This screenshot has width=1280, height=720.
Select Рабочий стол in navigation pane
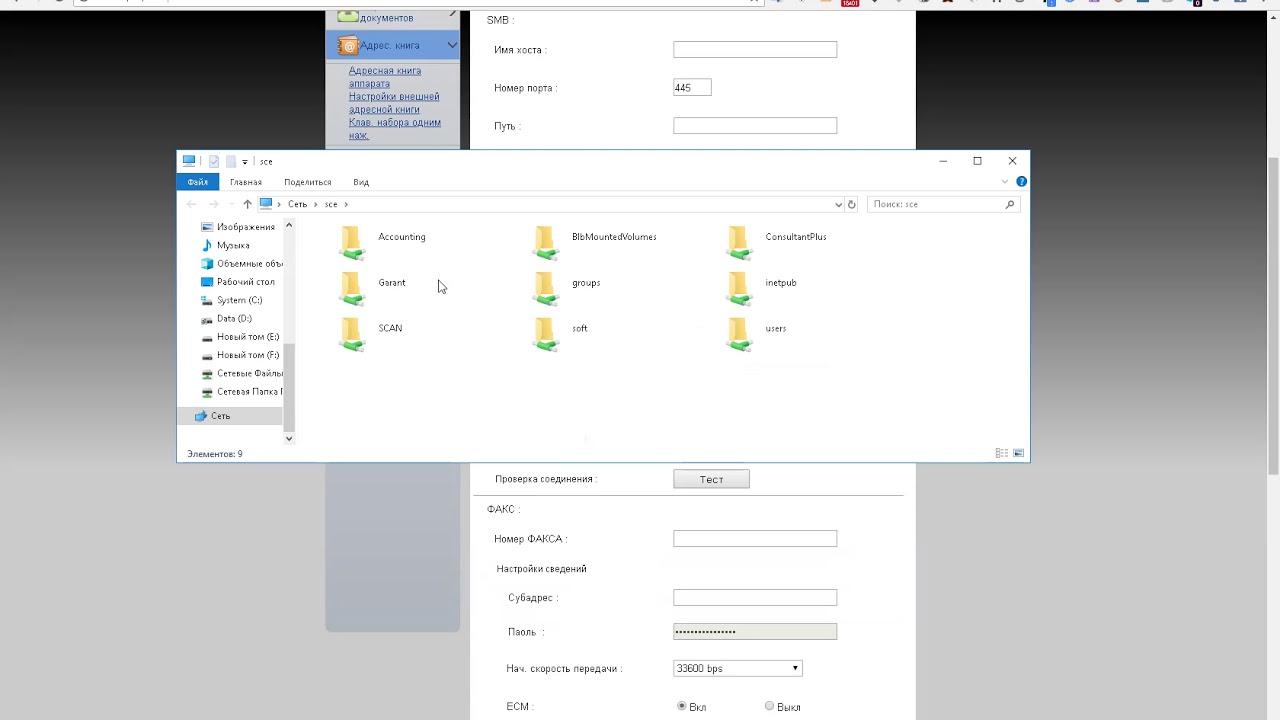coord(238,282)
